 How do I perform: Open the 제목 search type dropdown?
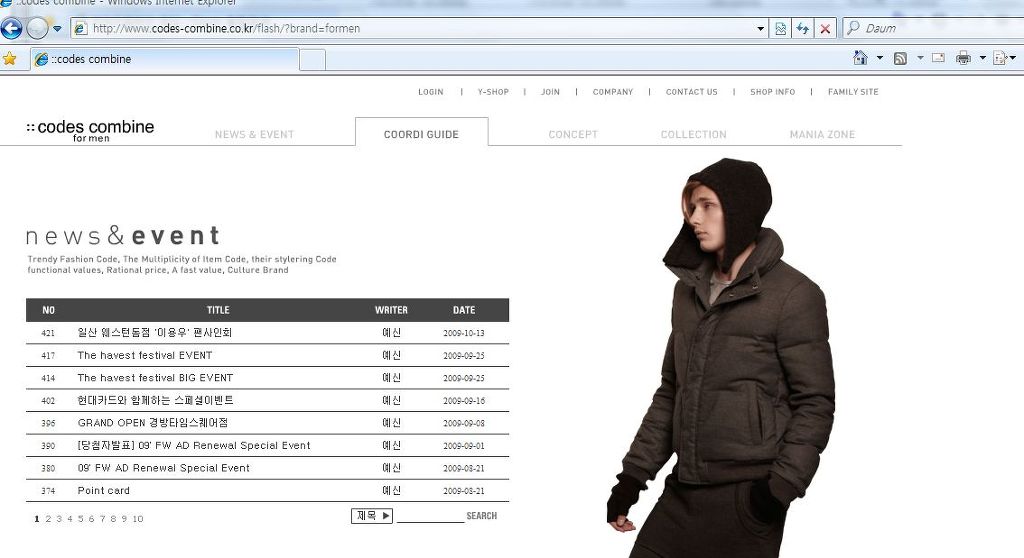point(372,516)
